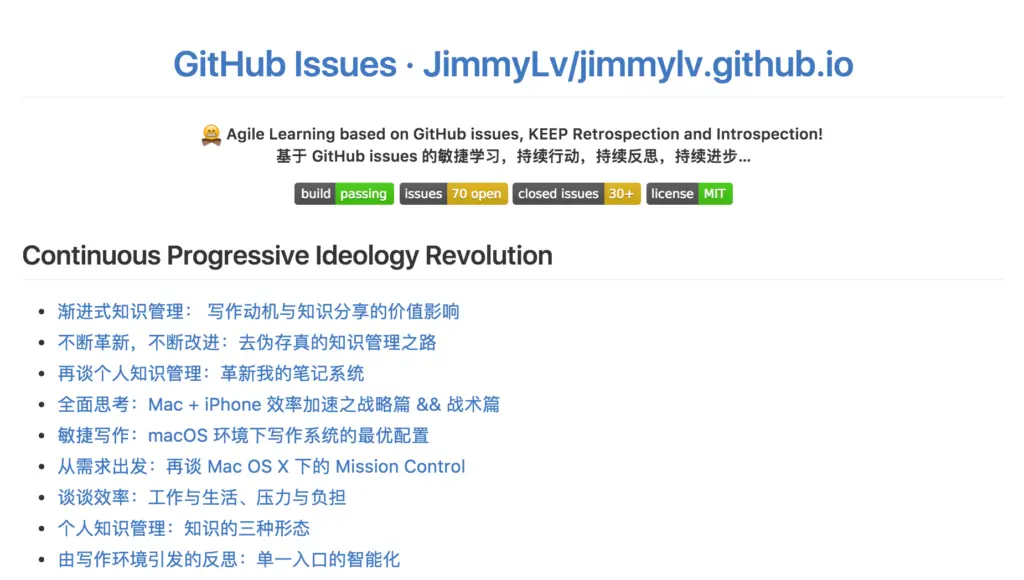Screen dimensions: 1024x580
Task: Open link 敏捷写作：macOS 环境下写作系统的最优配置
Action: click(x=243, y=436)
